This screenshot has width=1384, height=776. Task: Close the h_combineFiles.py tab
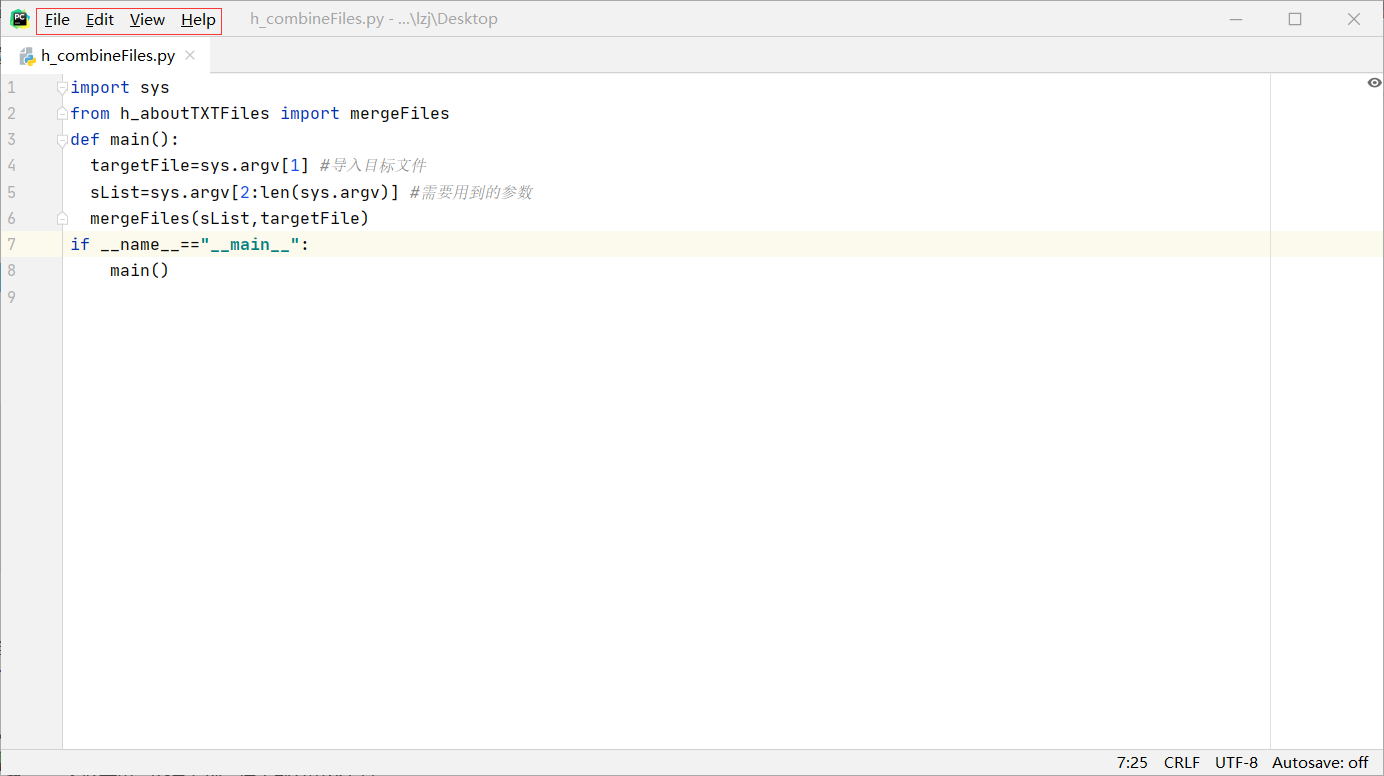pyautogui.click(x=190, y=56)
